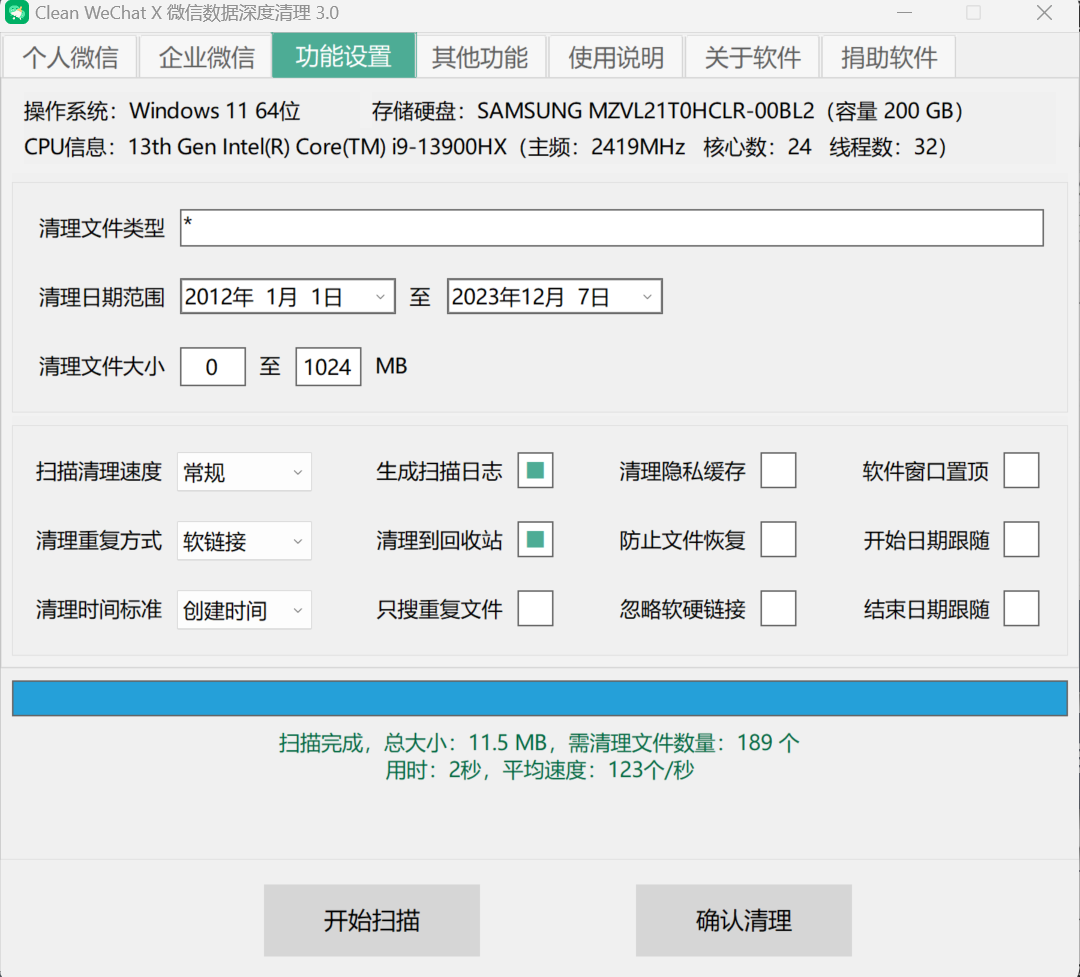Open the 捐助软件 tab
Screen dimensions: 1080x977
(x=889, y=56)
